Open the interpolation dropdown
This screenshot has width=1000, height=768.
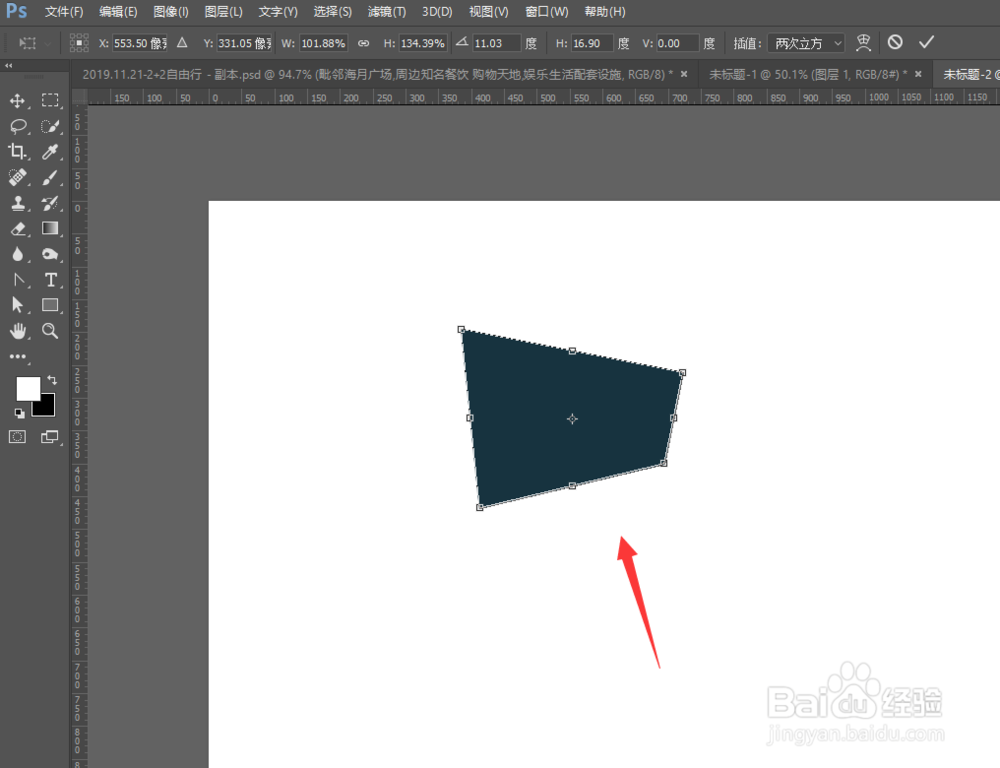(806, 43)
